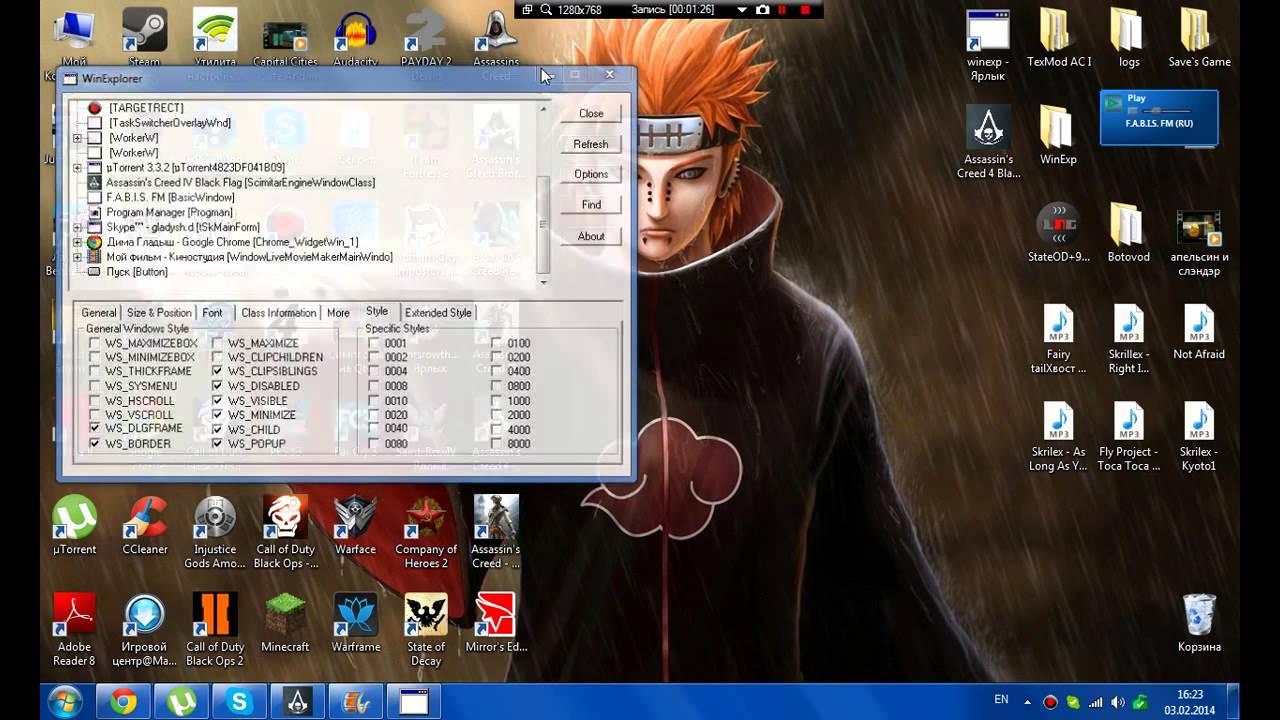Open Company of Heroes 2 shortcut
Screen dimensions: 1280x720
(x=425, y=532)
